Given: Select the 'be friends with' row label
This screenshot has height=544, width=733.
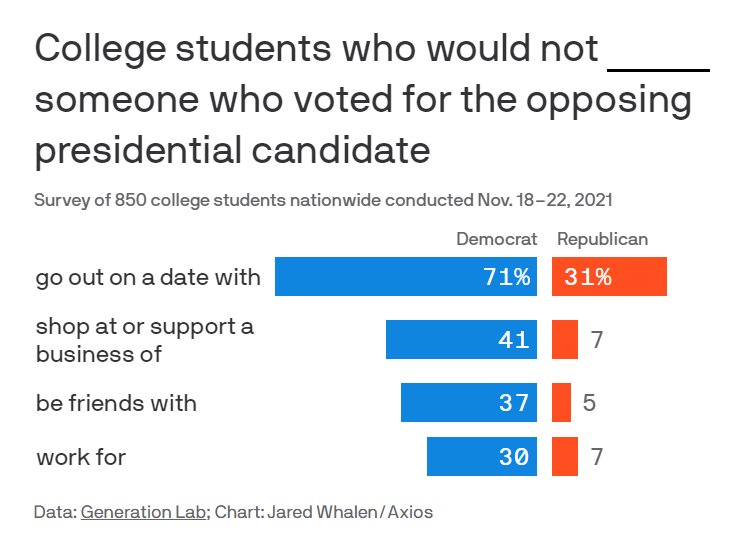Looking at the screenshot, I should (116, 403).
